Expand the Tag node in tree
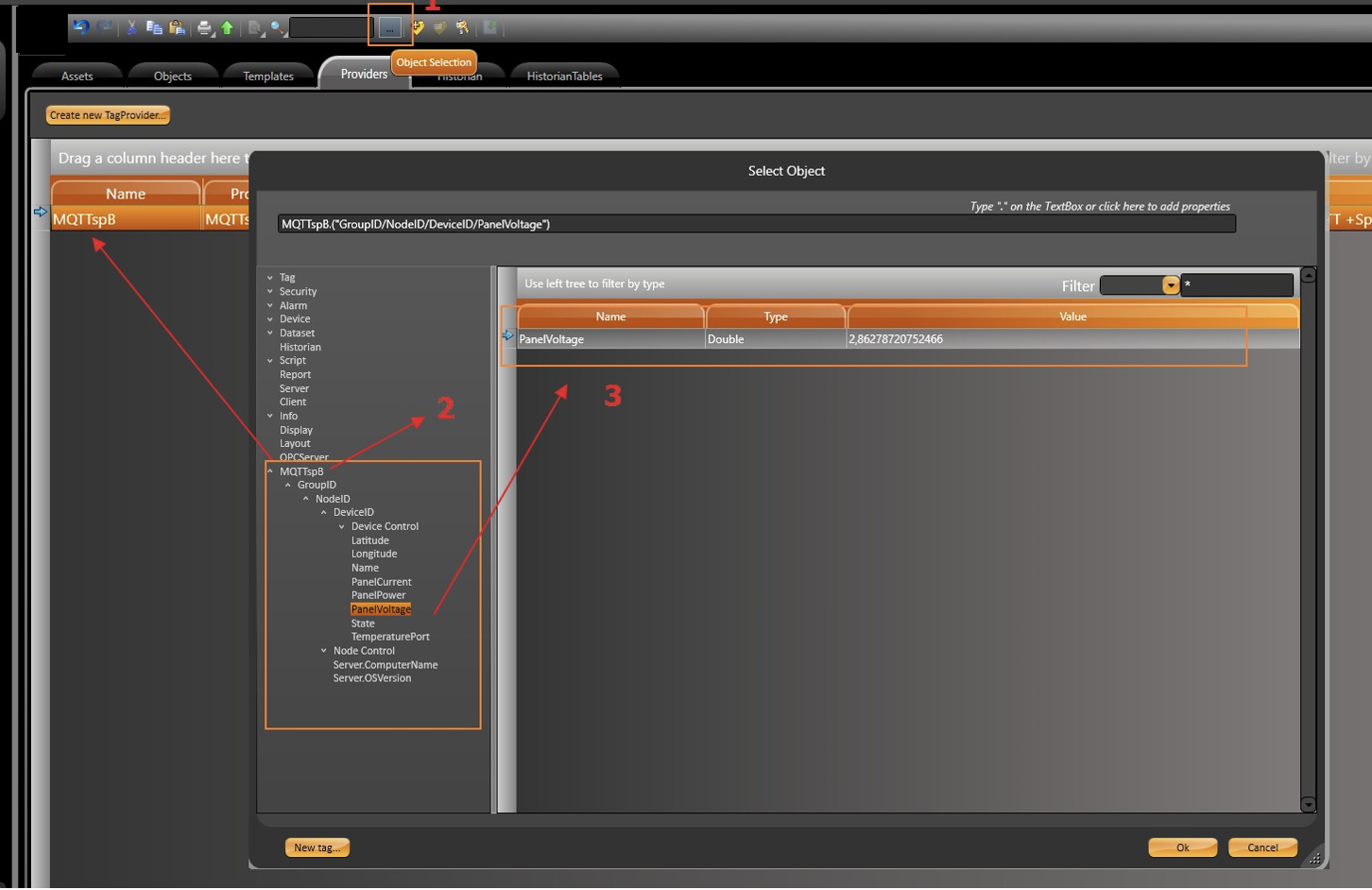The width and height of the screenshot is (1372, 890). pyautogui.click(x=270, y=278)
